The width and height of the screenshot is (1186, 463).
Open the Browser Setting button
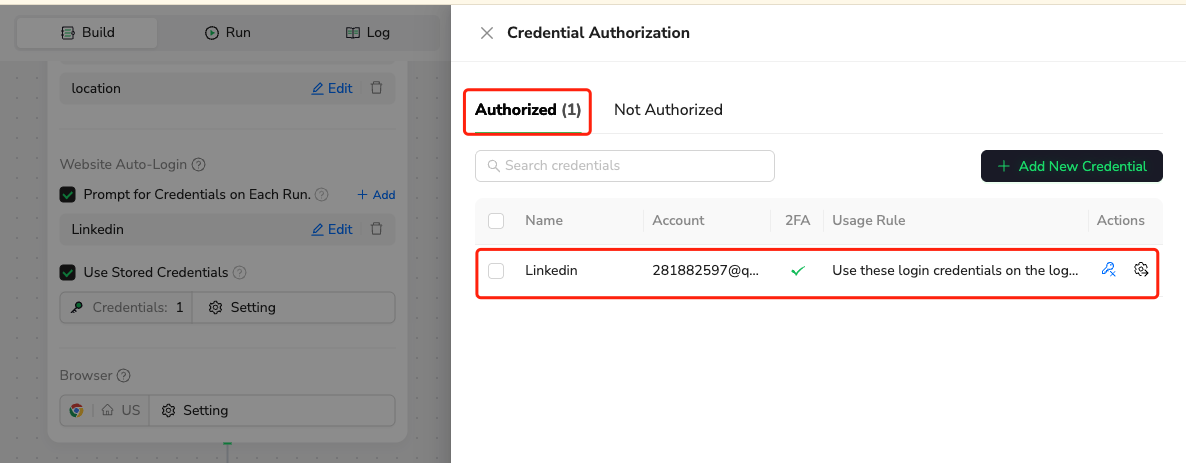[195, 410]
